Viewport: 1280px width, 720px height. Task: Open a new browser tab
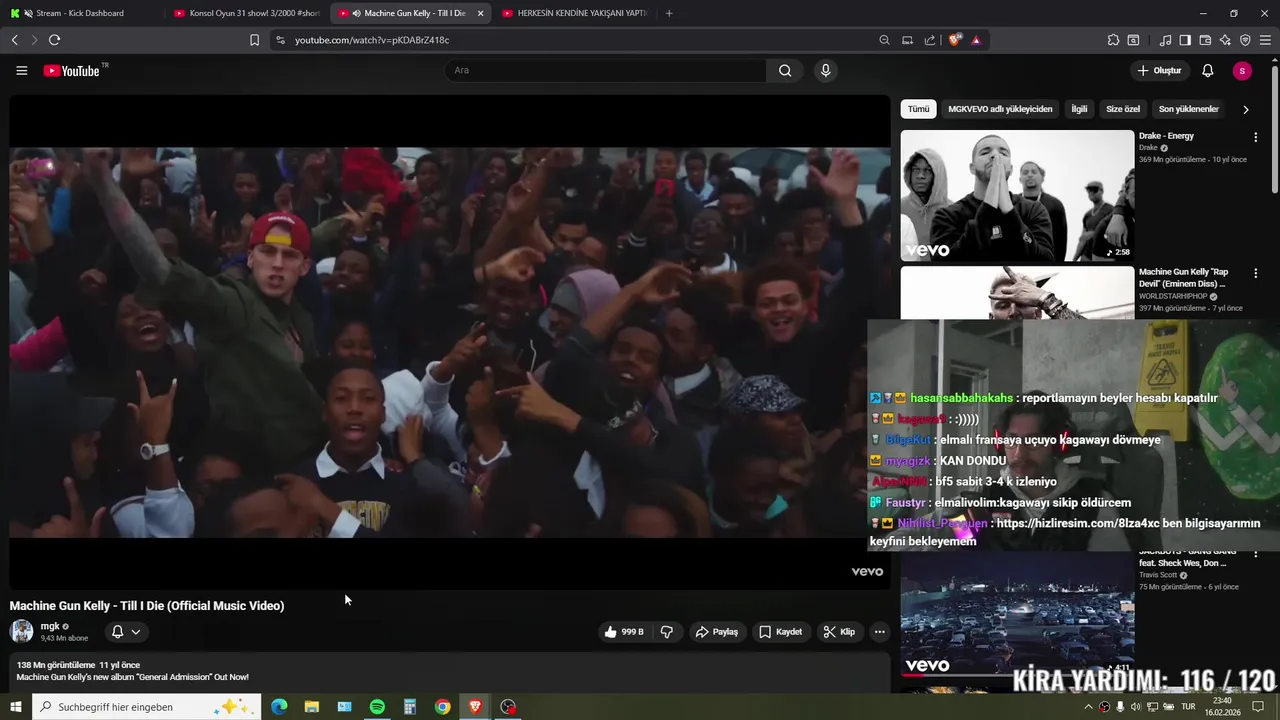click(x=669, y=13)
